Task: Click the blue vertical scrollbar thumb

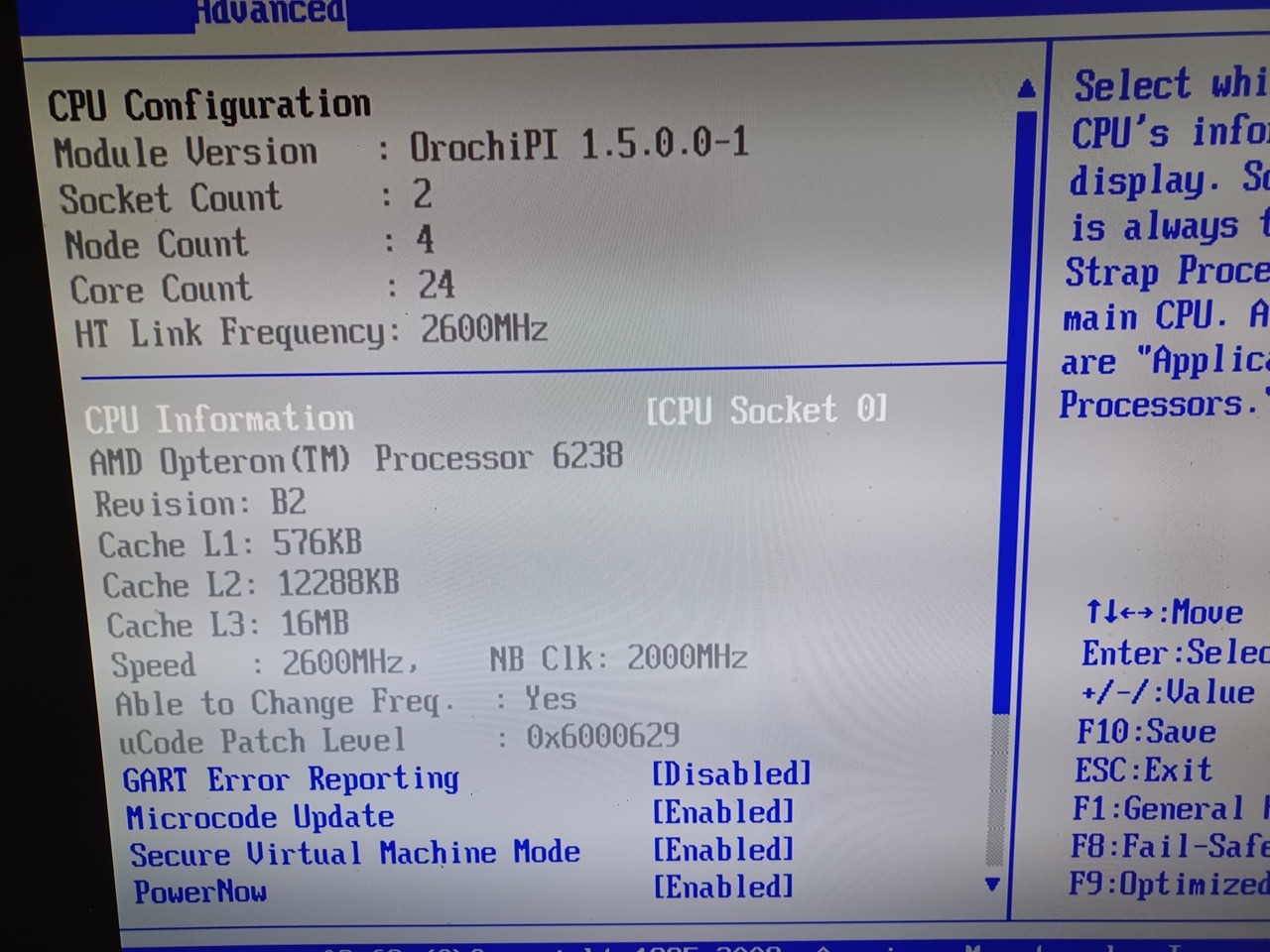Action: [x=1014, y=412]
